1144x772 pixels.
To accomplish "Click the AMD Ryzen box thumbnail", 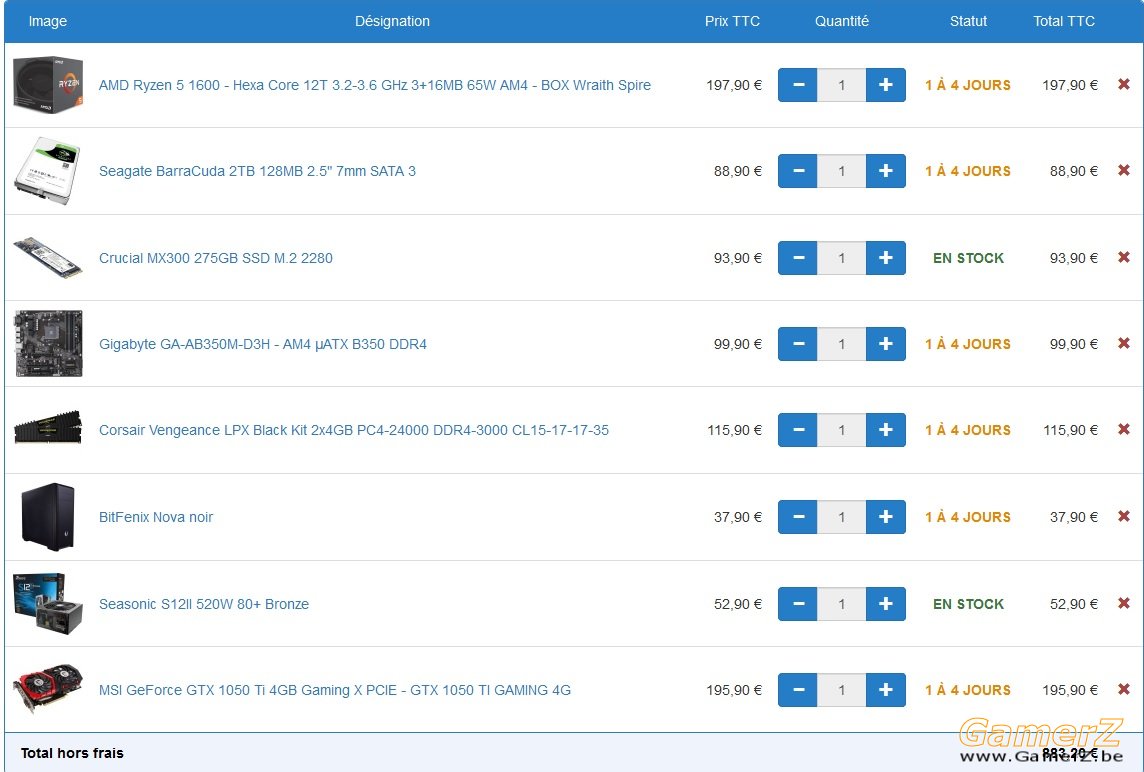I will (x=48, y=85).
